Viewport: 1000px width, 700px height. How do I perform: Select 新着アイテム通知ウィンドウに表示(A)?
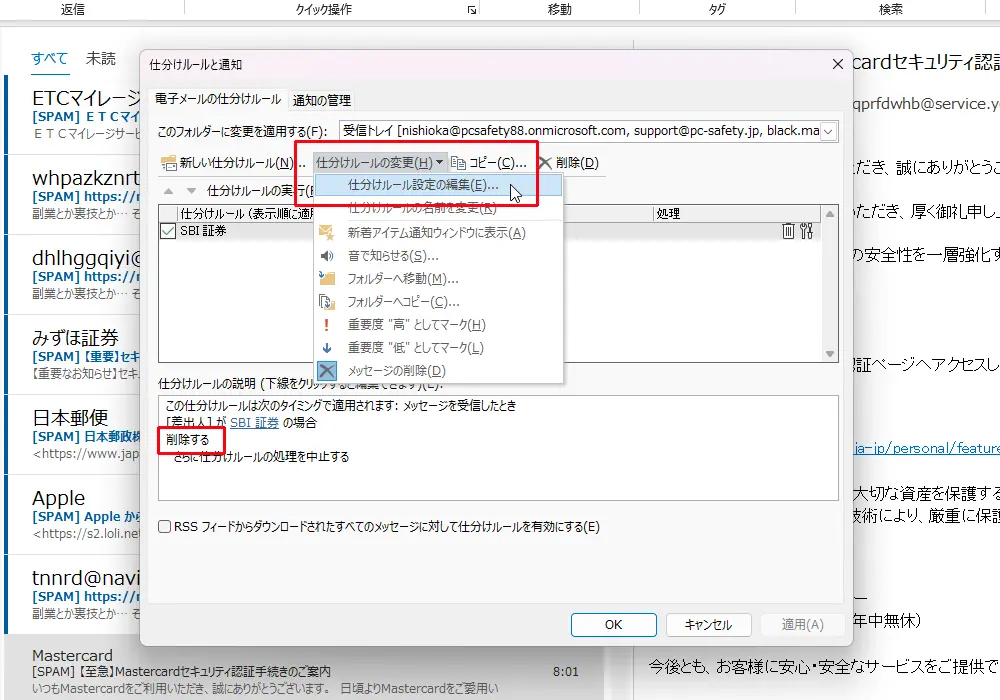pyautogui.click(x=439, y=233)
